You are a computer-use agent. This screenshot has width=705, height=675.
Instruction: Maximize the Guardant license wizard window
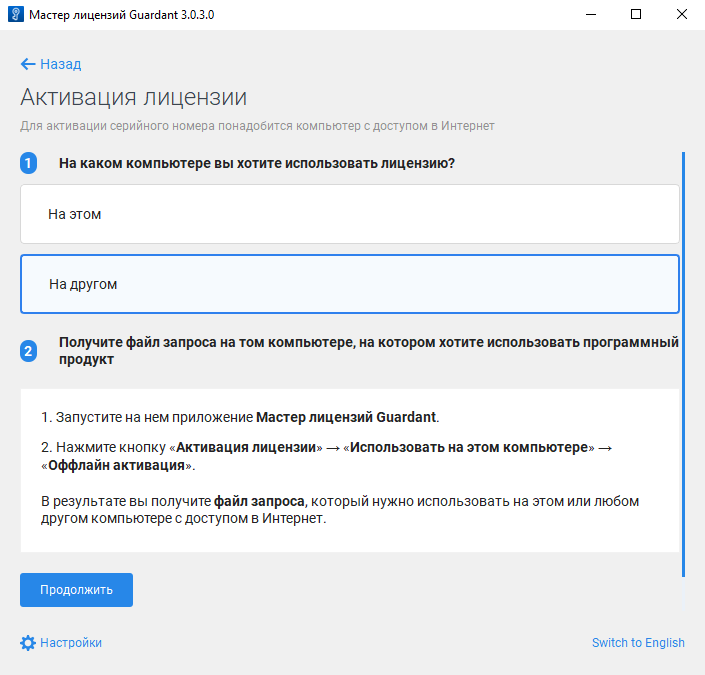tap(636, 15)
